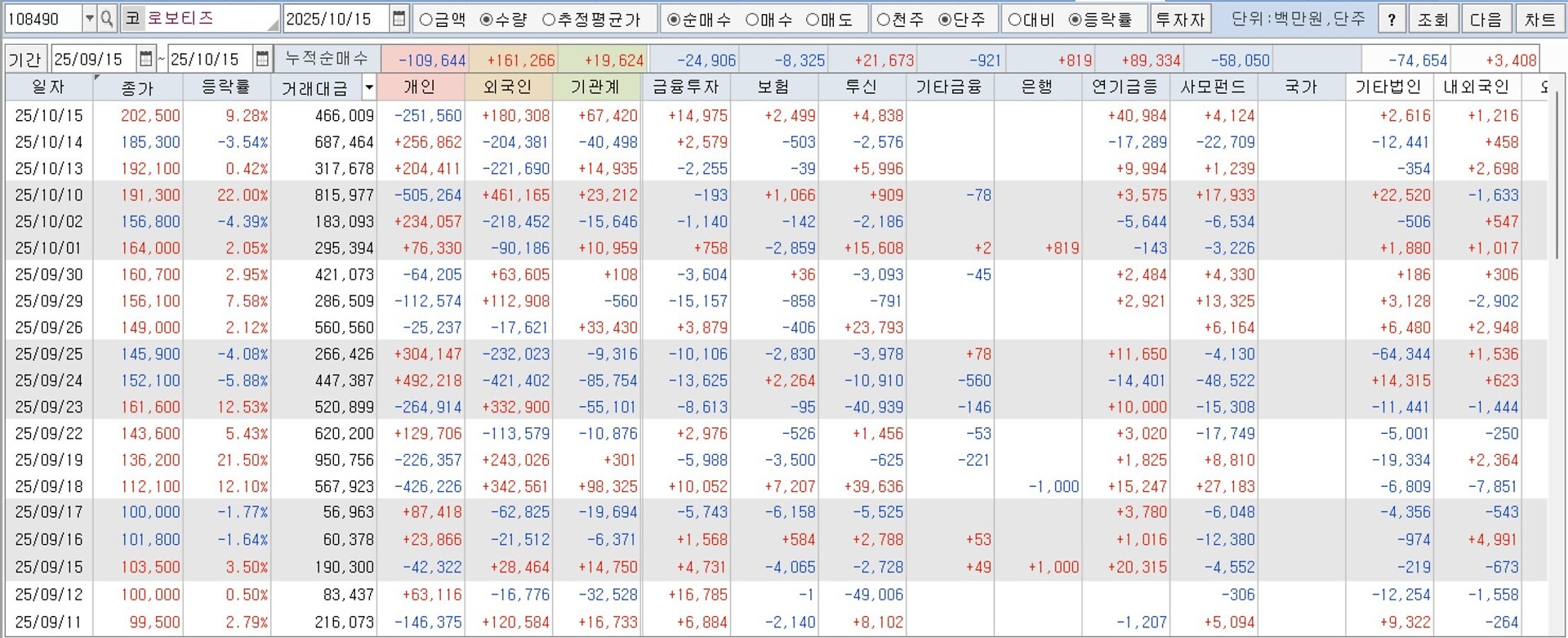Select the 금액 radio option

point(425,20)
